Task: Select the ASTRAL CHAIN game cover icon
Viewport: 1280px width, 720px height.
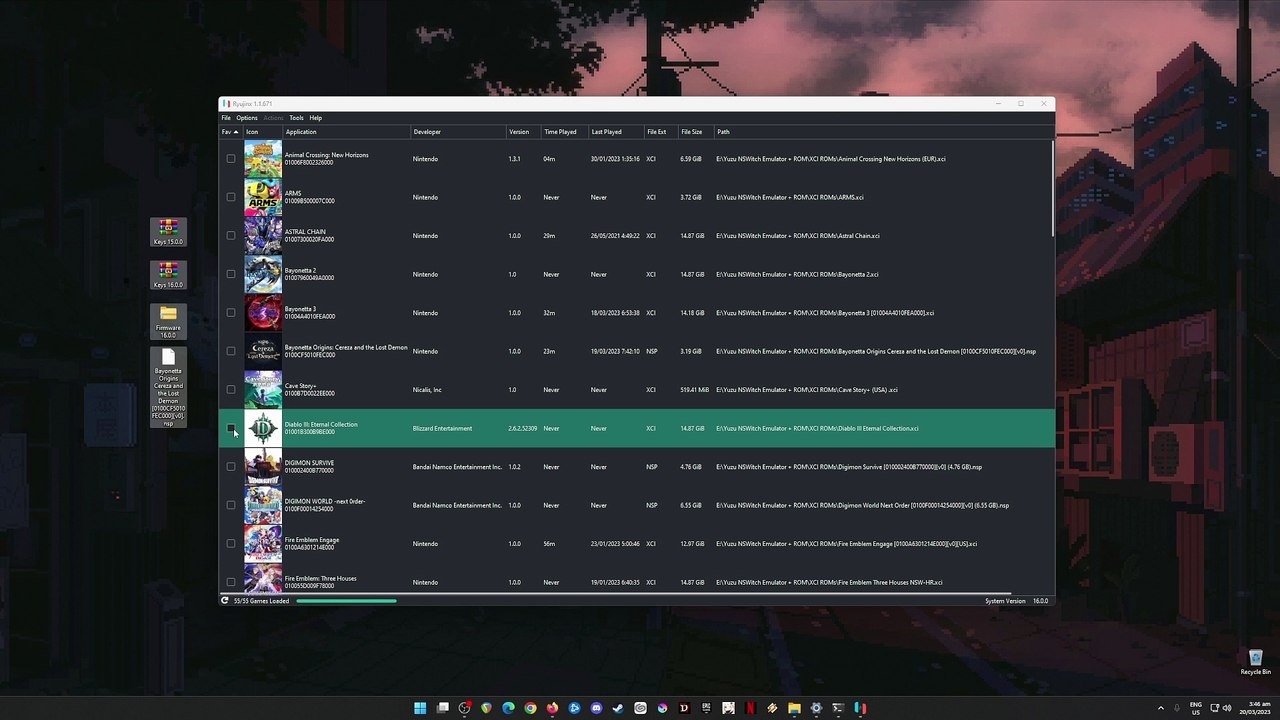Action: (263, 236)
